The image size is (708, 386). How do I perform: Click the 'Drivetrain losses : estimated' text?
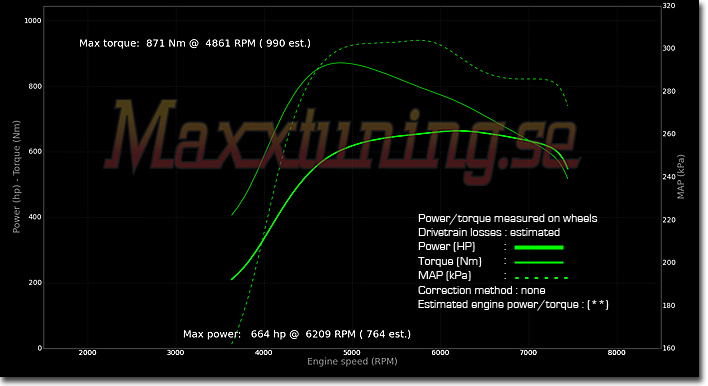489,233
